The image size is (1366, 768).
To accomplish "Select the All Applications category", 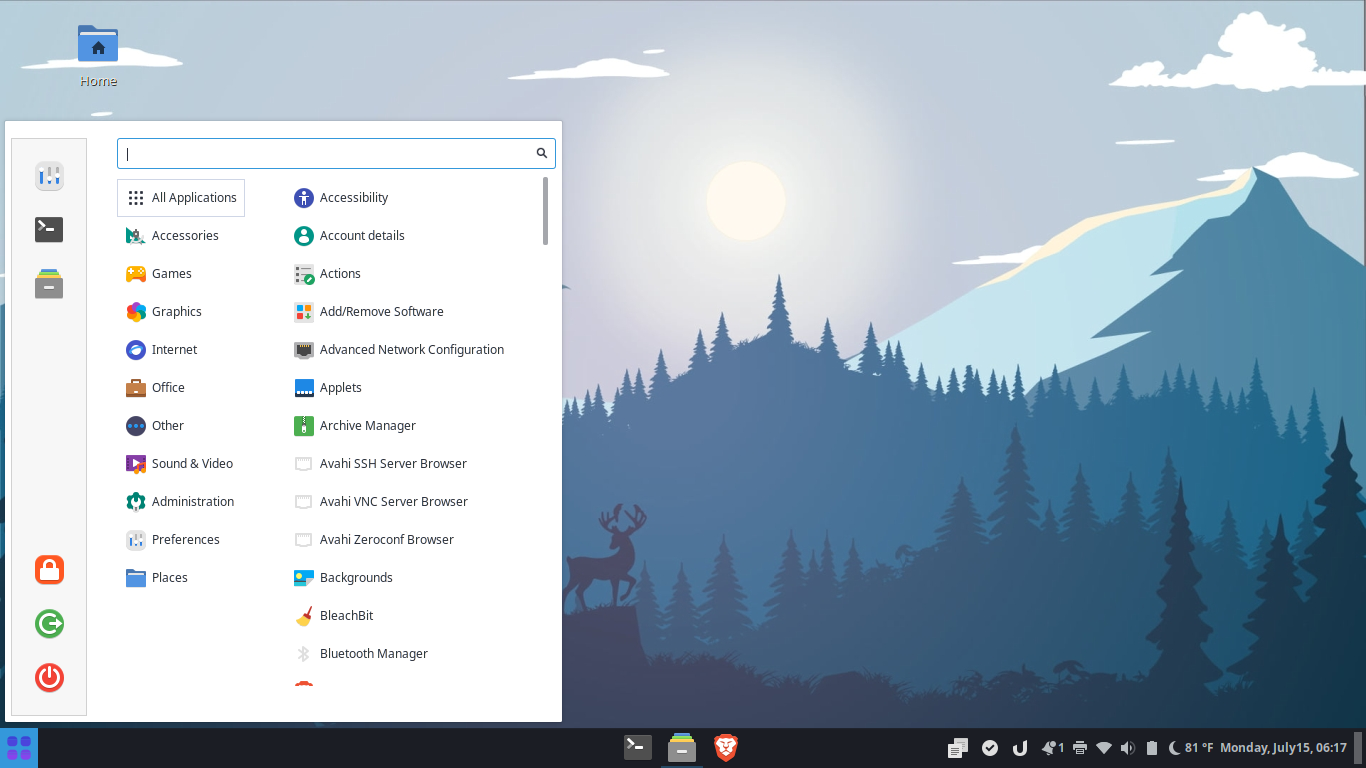I will pos(181,198).
